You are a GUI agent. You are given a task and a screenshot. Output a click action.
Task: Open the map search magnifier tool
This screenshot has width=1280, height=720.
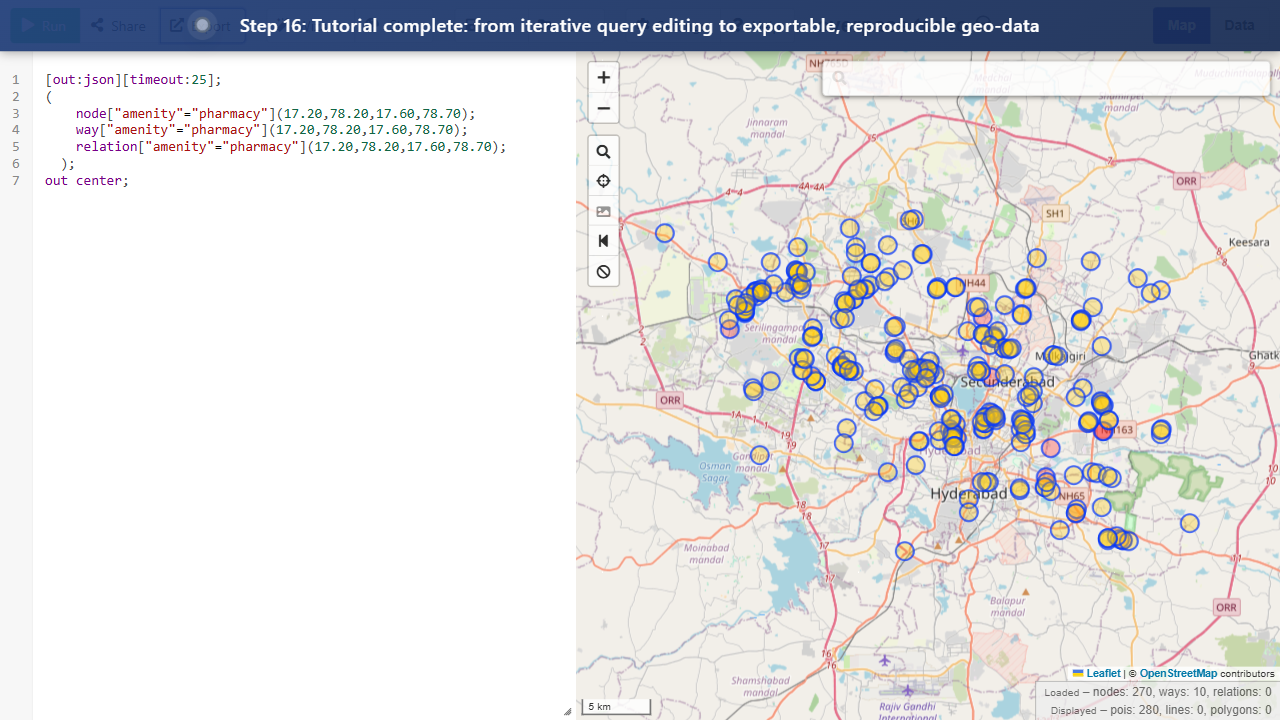tap(603, 151)
